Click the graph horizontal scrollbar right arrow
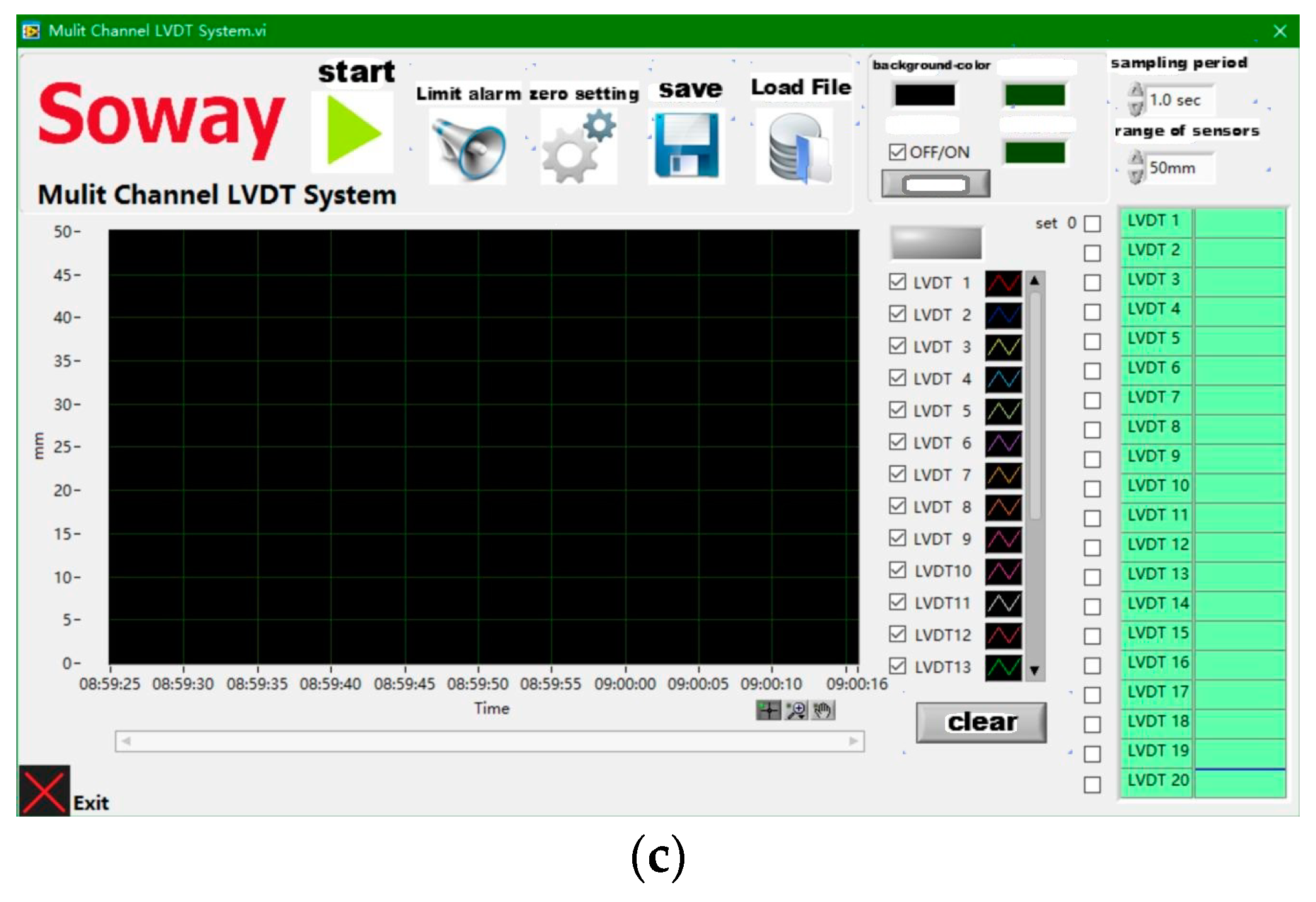Image resolution: width=1316 pixels, height=902 pixels. [x=853, y=741]
